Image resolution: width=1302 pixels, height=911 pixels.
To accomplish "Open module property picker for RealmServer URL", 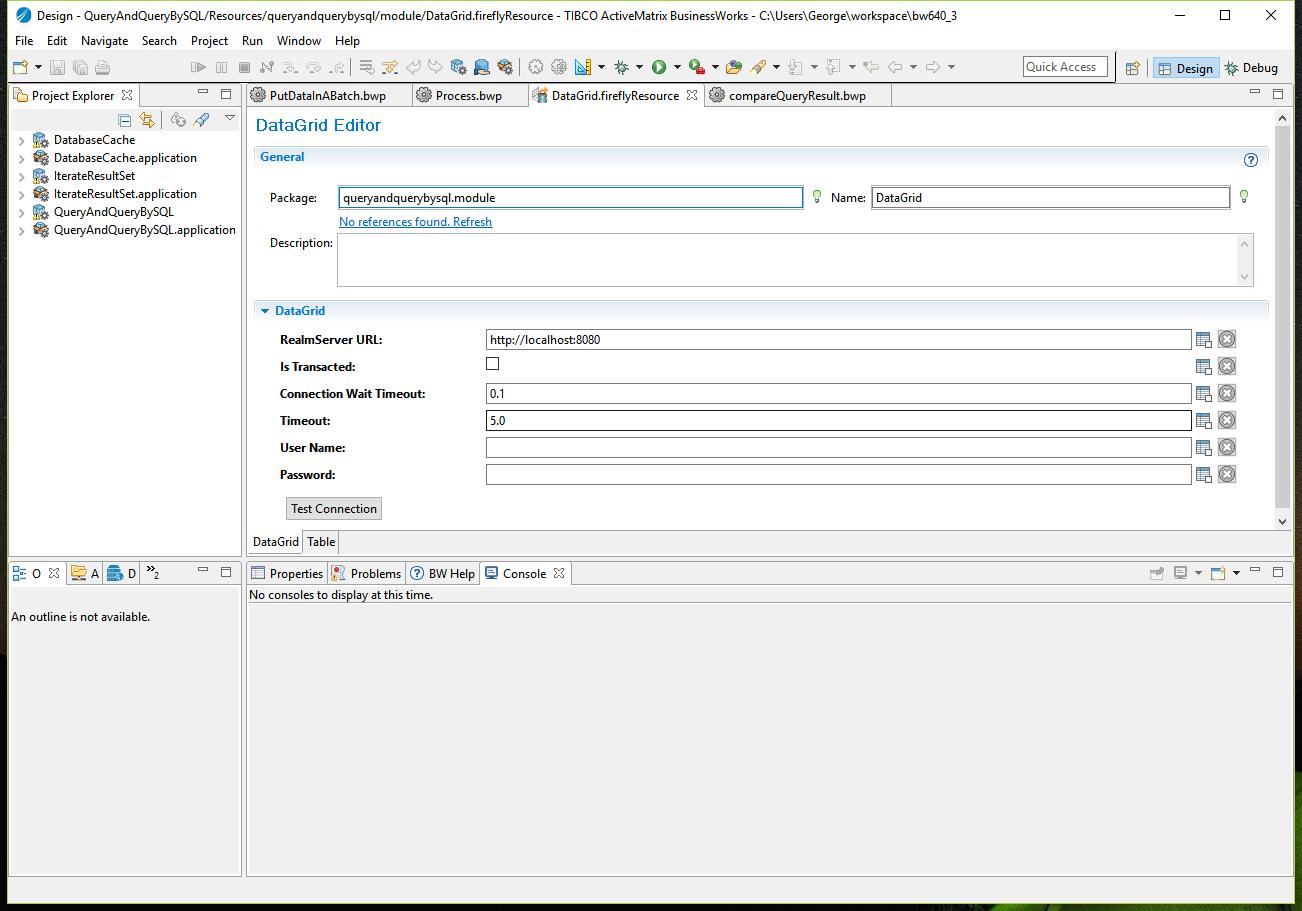I will 1204,340.
